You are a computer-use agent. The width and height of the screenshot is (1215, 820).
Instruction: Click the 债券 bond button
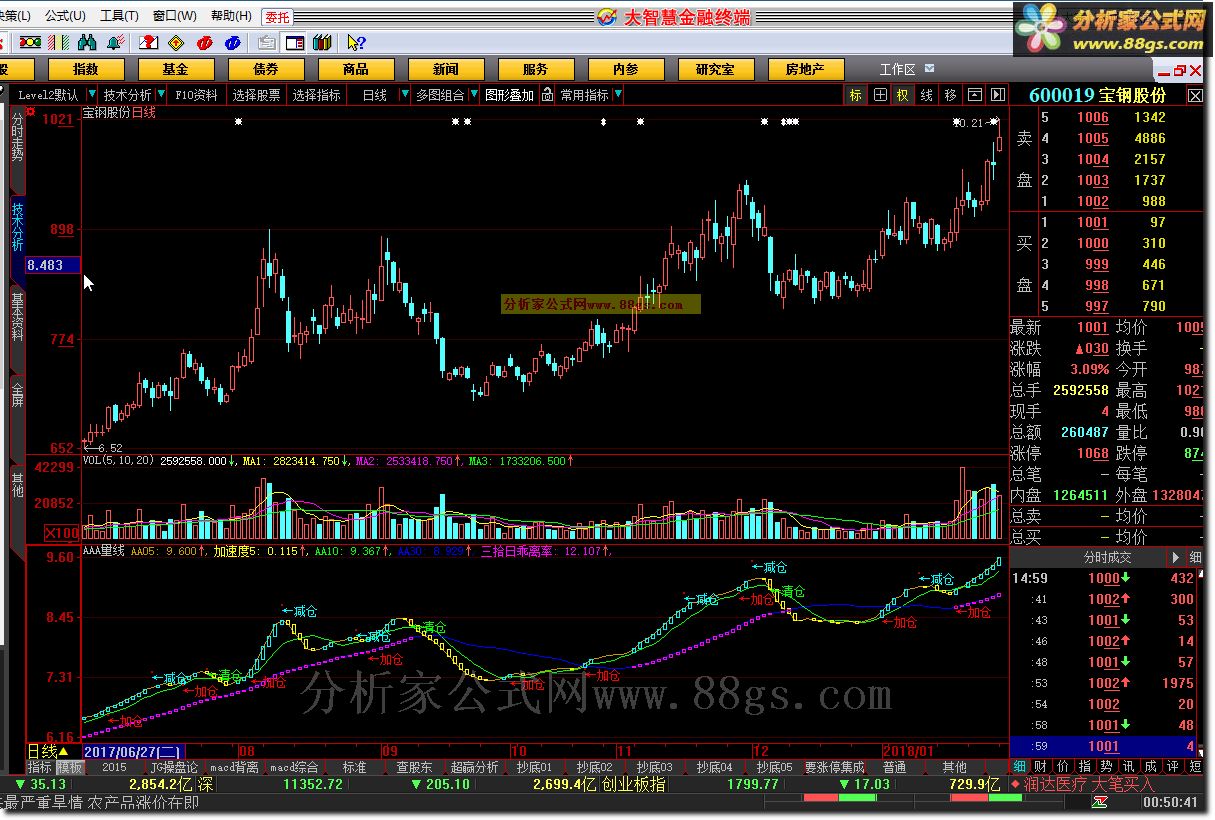coord(266,69)
